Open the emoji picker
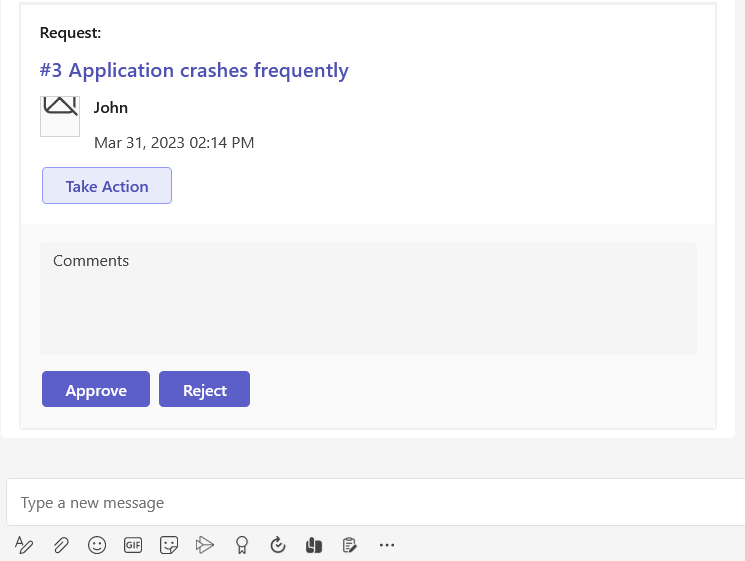This screenshot has width=745, height=561. (x=97, y=545)
